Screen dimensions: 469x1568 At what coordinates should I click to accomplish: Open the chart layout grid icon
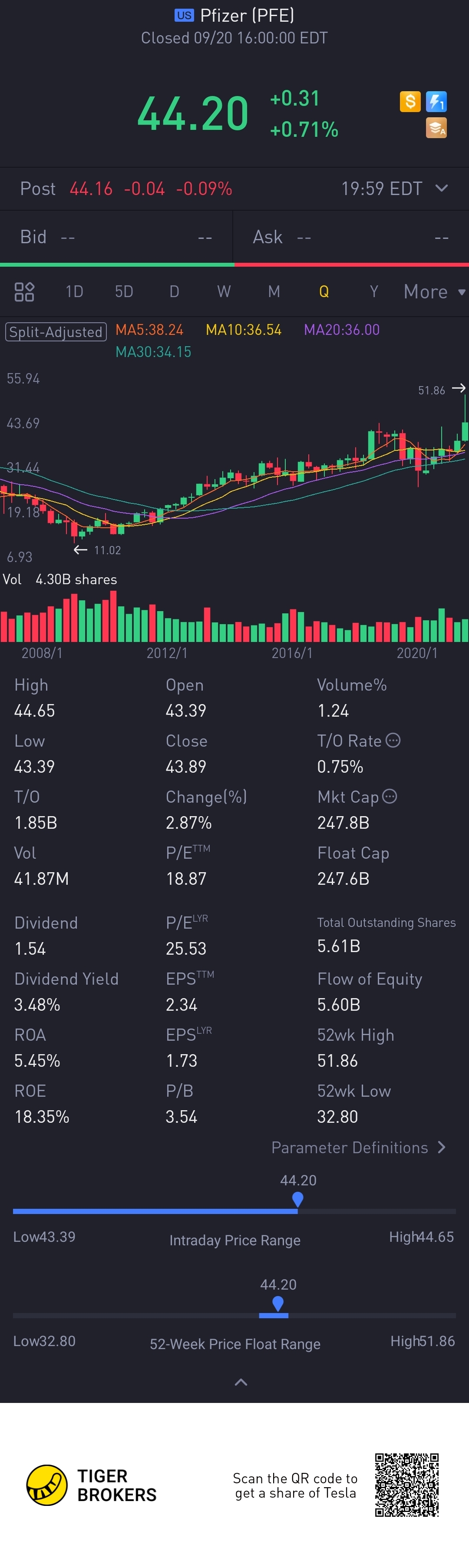pos(24,292)
